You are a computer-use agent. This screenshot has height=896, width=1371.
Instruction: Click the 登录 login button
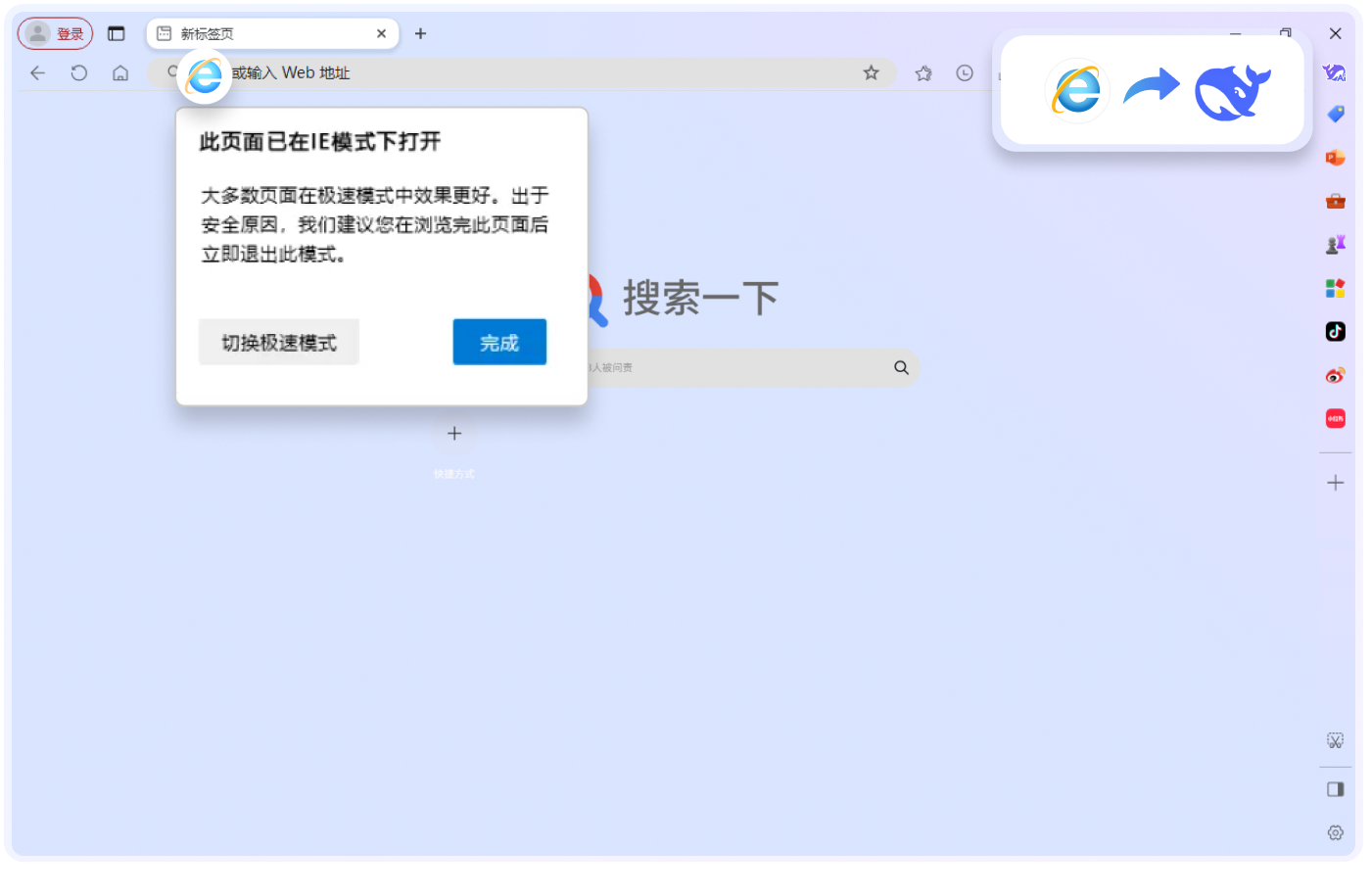[55, 33]
